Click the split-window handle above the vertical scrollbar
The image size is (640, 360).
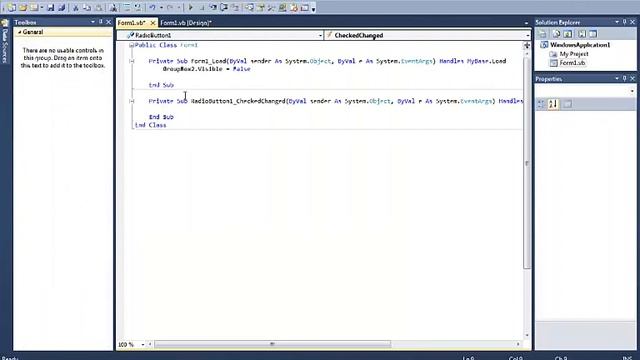[527, 45]
